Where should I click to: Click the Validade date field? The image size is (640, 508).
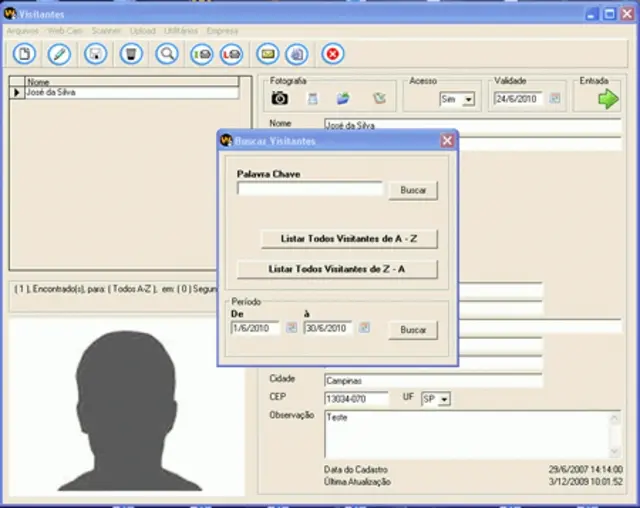tap(518, 99)
